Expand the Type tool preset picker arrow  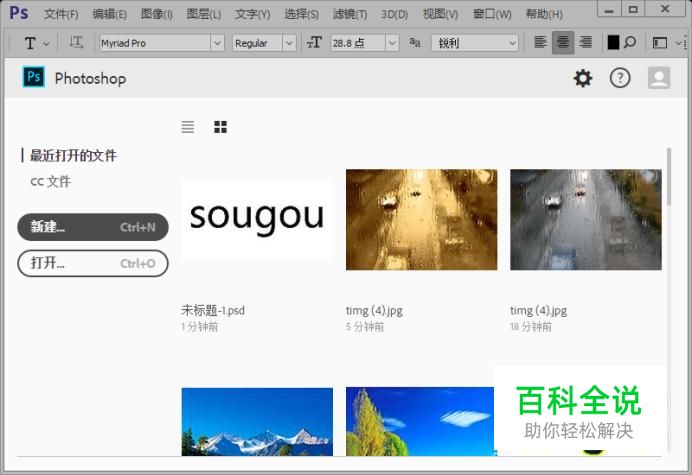(46, 44)
